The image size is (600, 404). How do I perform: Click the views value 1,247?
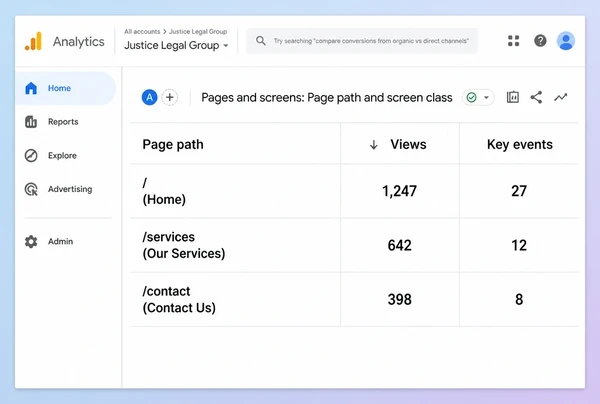[x=399, y=191]
